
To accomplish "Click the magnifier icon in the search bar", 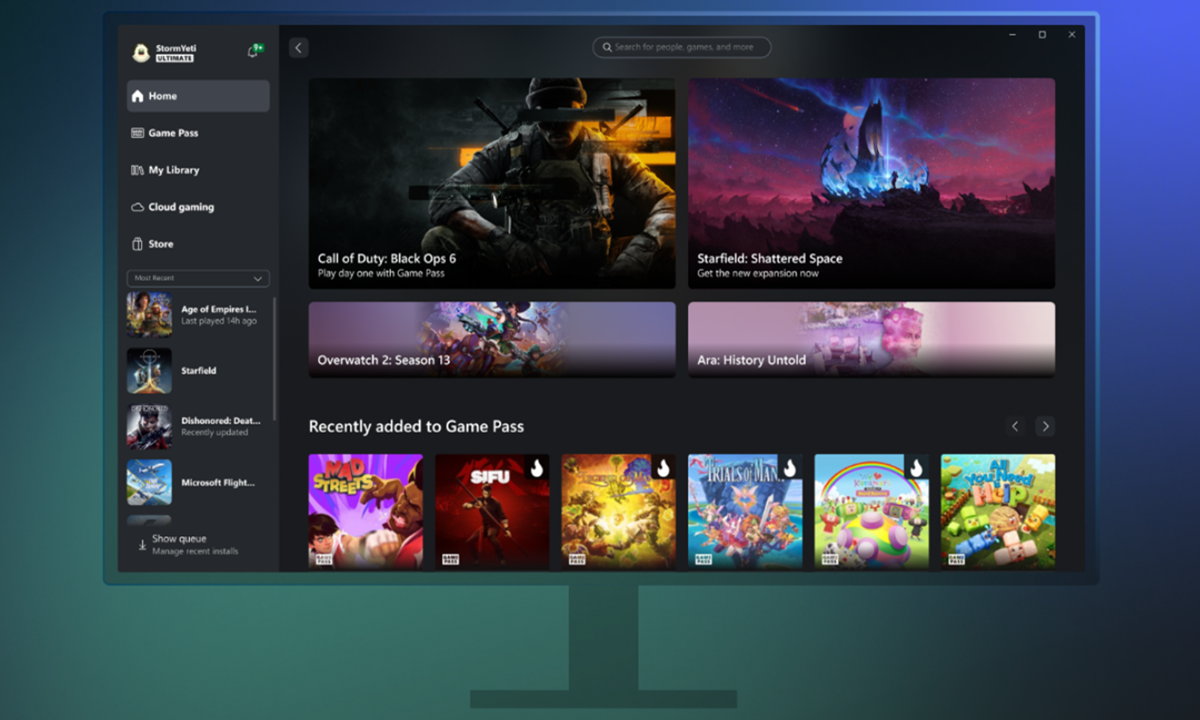I will pyautogui.click(x=606, y=47).
